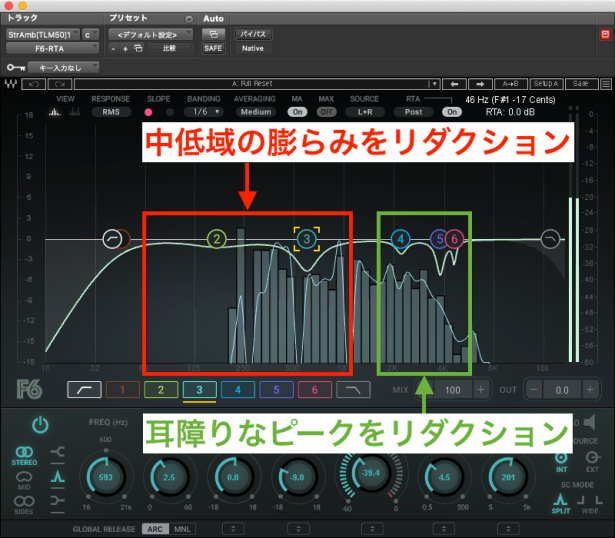Click the red plugin target button top right
The image size is (615, 538).
click(x=605, y=35)
